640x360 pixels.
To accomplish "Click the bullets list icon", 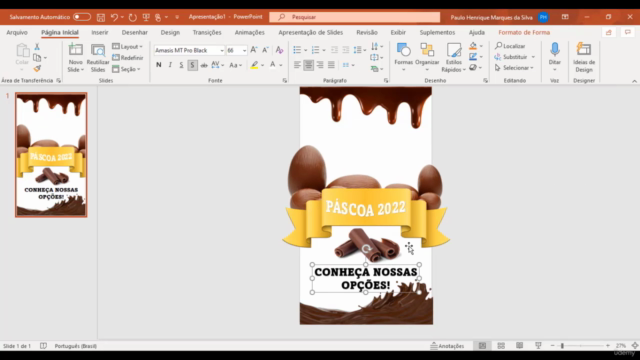I will [x=297, y=50].
